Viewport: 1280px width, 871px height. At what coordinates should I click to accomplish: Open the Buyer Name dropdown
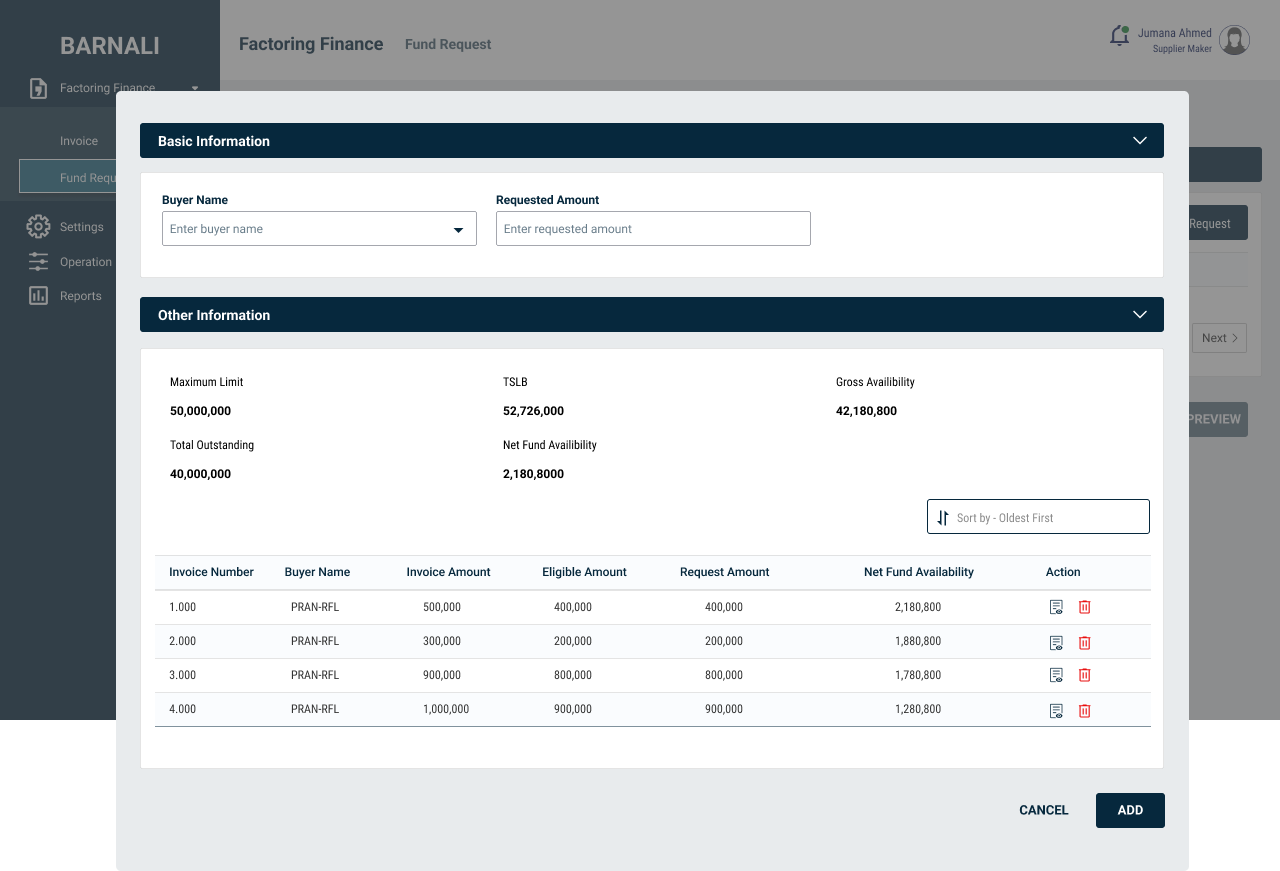319,229
